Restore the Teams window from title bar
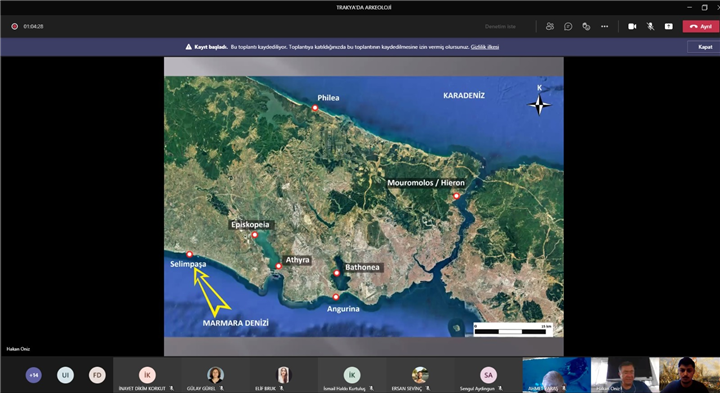 (704, 7)
